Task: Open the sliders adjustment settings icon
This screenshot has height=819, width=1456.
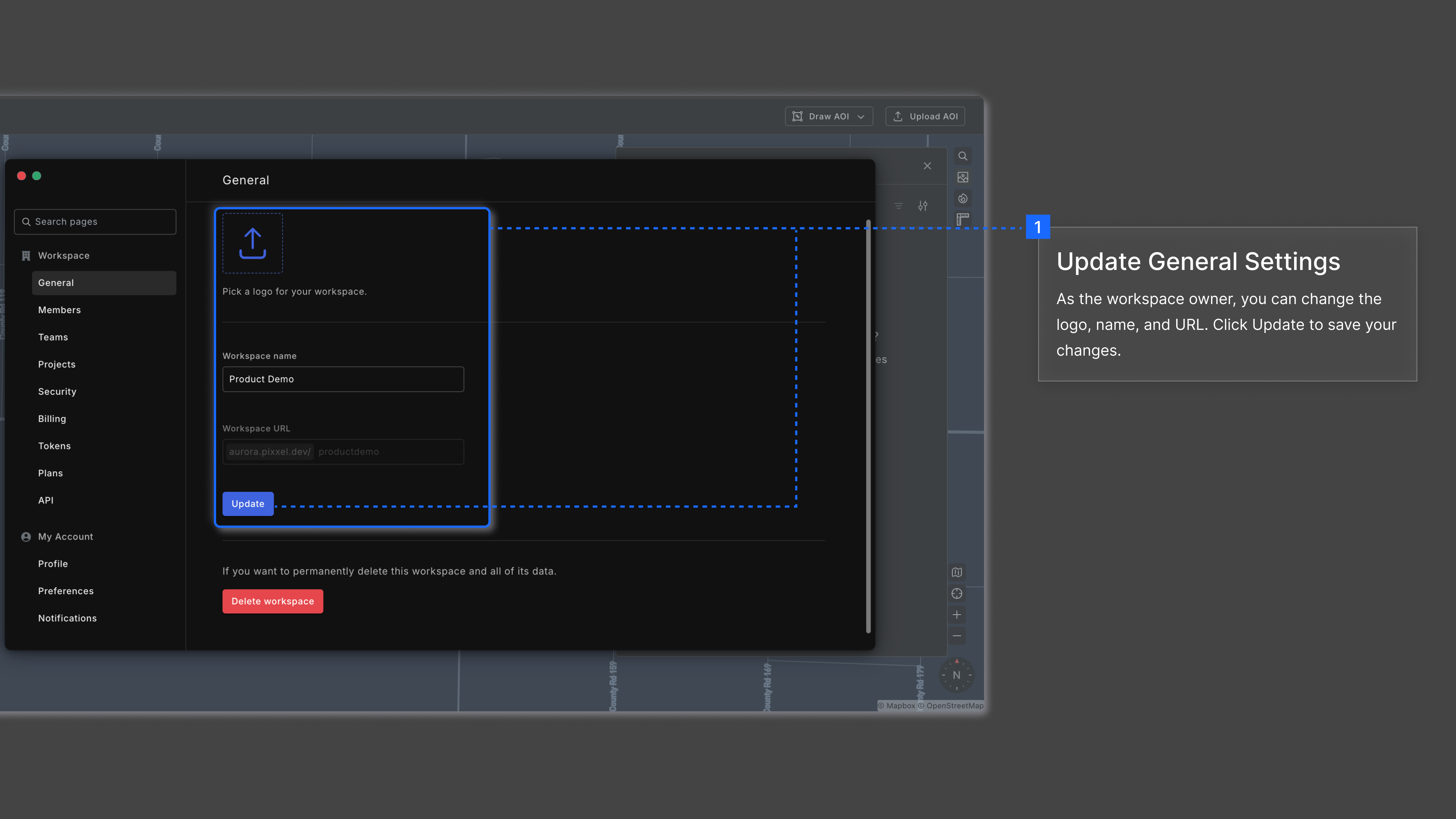Action: (x=923, y=206)
